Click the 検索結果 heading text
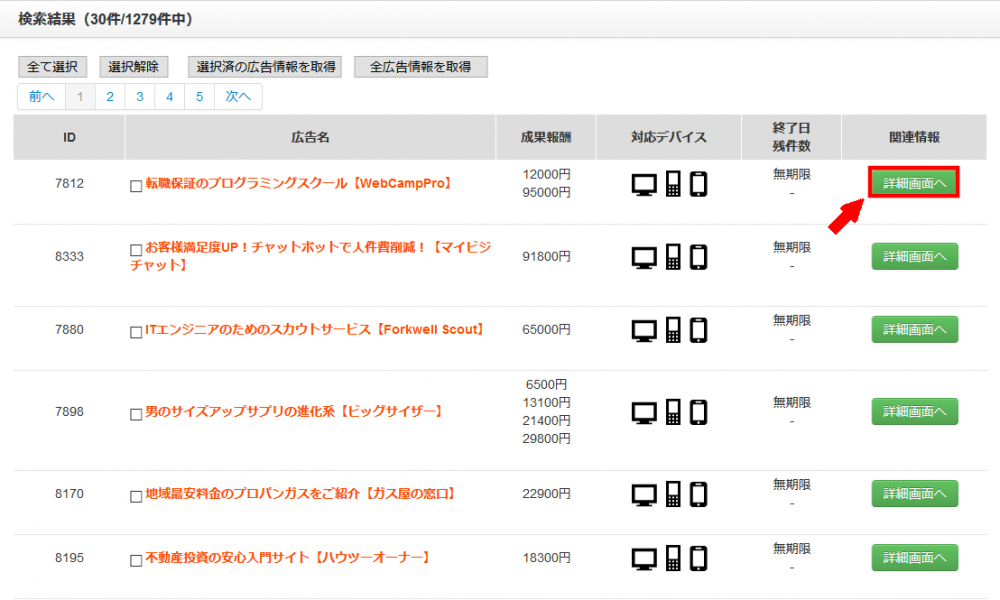This screenshot has width=1000, height=600. click(x=105, y=19)
